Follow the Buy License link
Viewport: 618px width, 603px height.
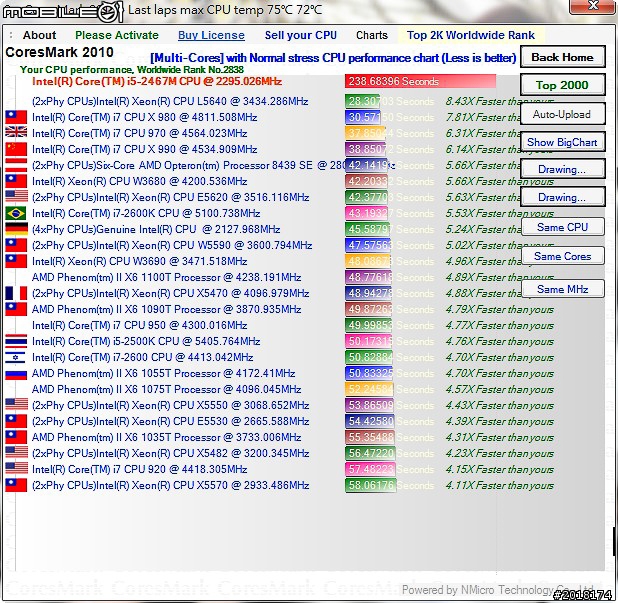pyautogui.click(x=211, y=35)
